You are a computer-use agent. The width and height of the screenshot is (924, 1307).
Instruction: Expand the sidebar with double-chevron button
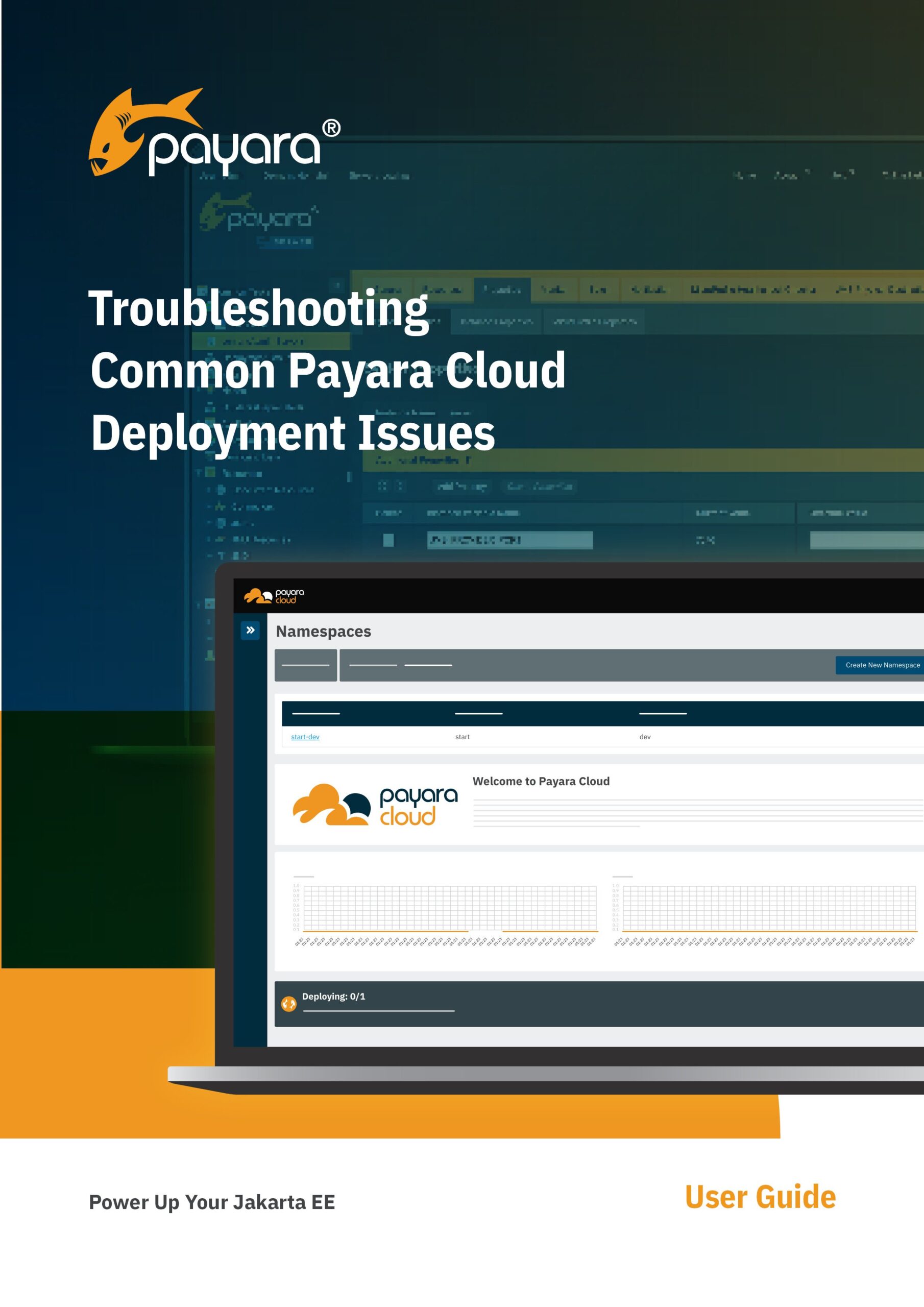[250, 630]
